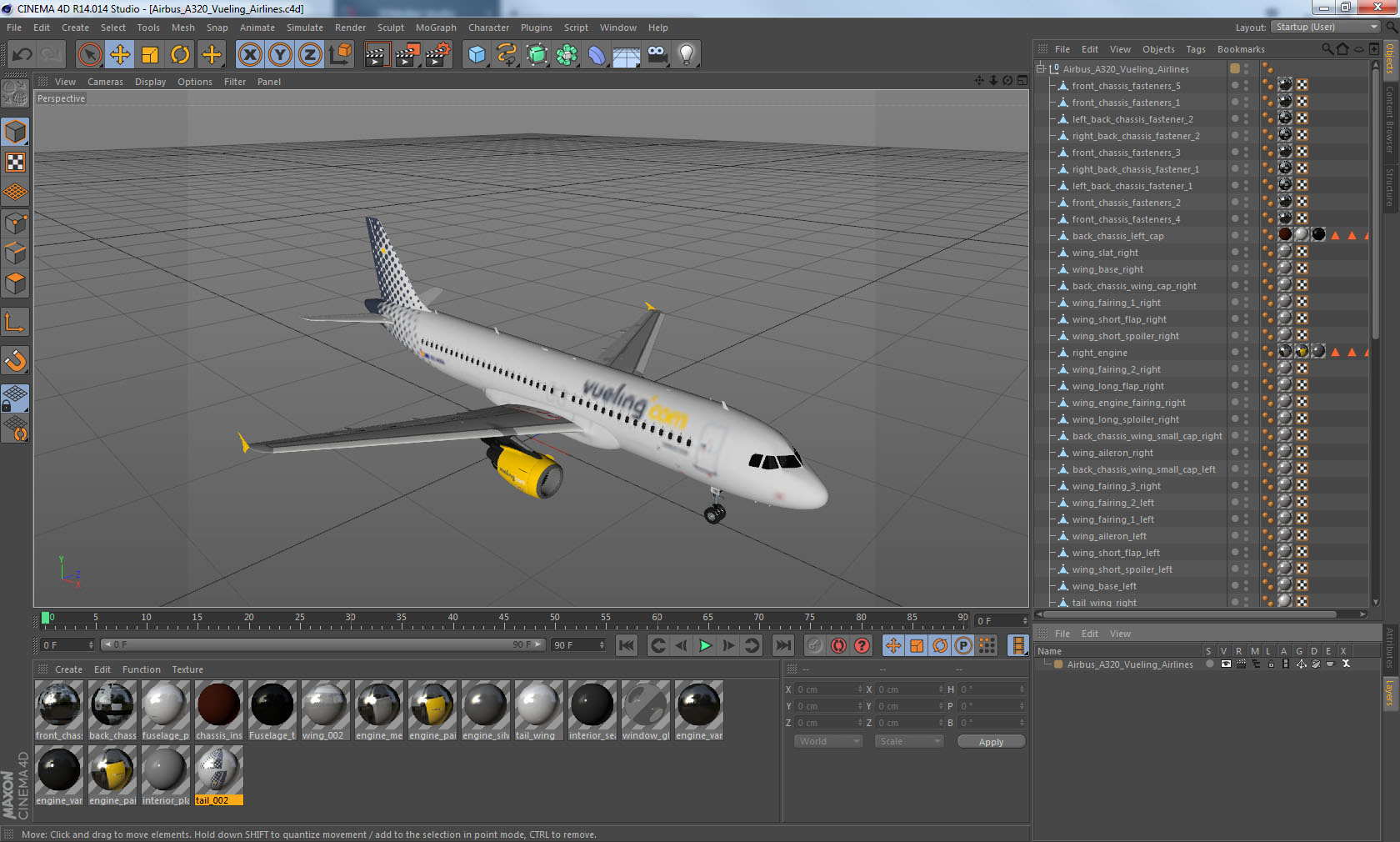Open the Simulate menu
Screen dimensions: 1400x842
[305, 28]
